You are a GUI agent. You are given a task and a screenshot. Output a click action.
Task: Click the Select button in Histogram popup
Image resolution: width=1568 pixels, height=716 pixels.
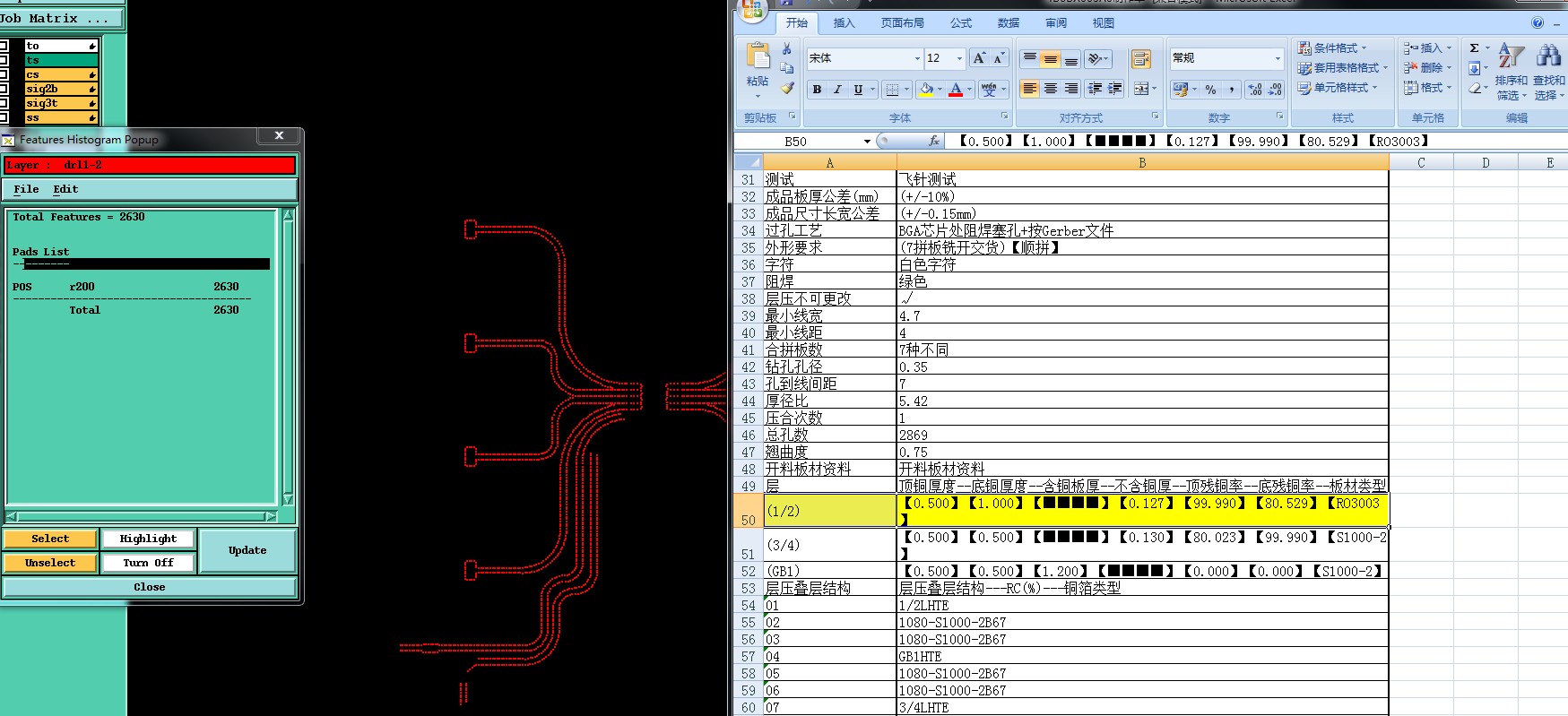click(x=50, y=539)
